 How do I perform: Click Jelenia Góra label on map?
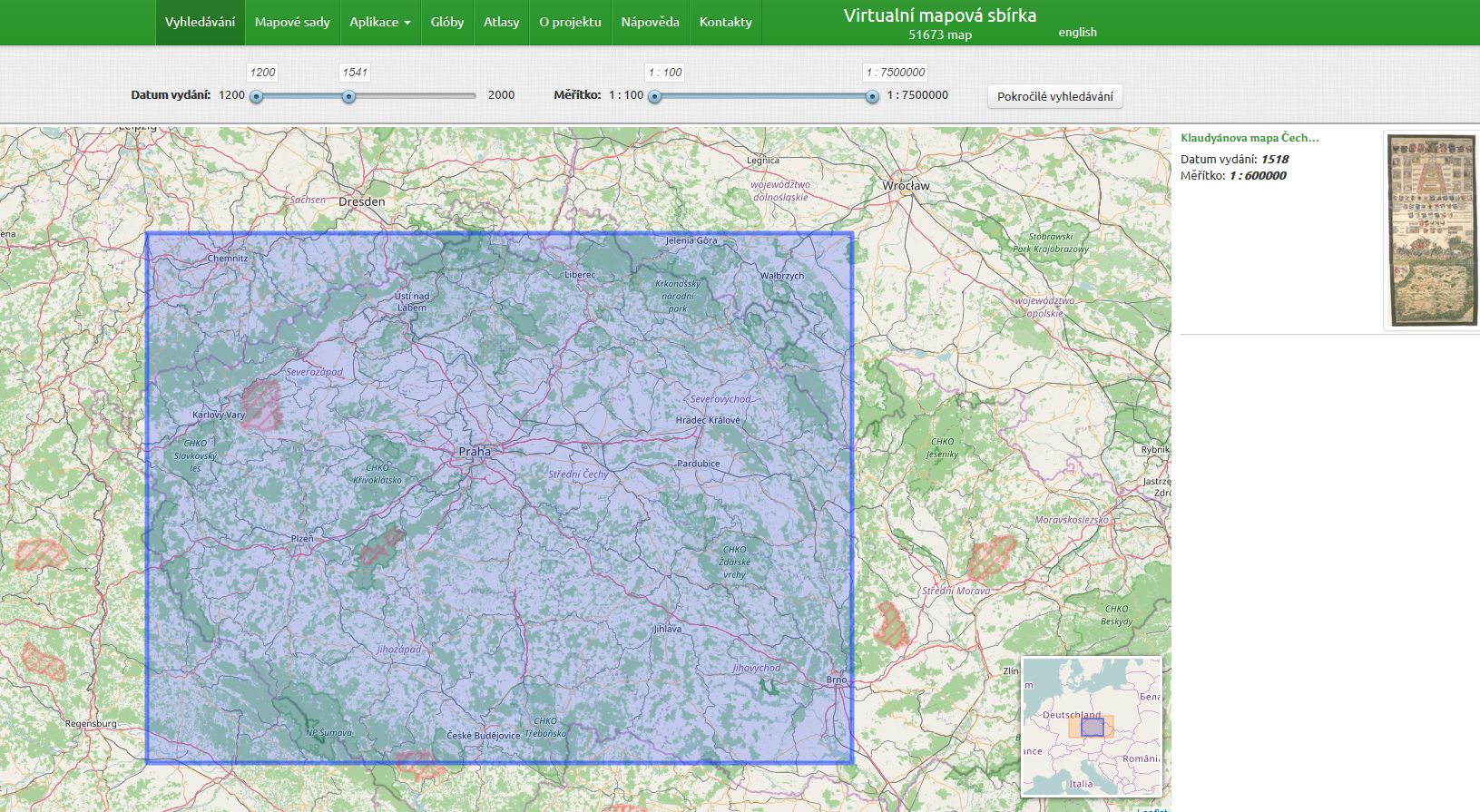[691, 240]
